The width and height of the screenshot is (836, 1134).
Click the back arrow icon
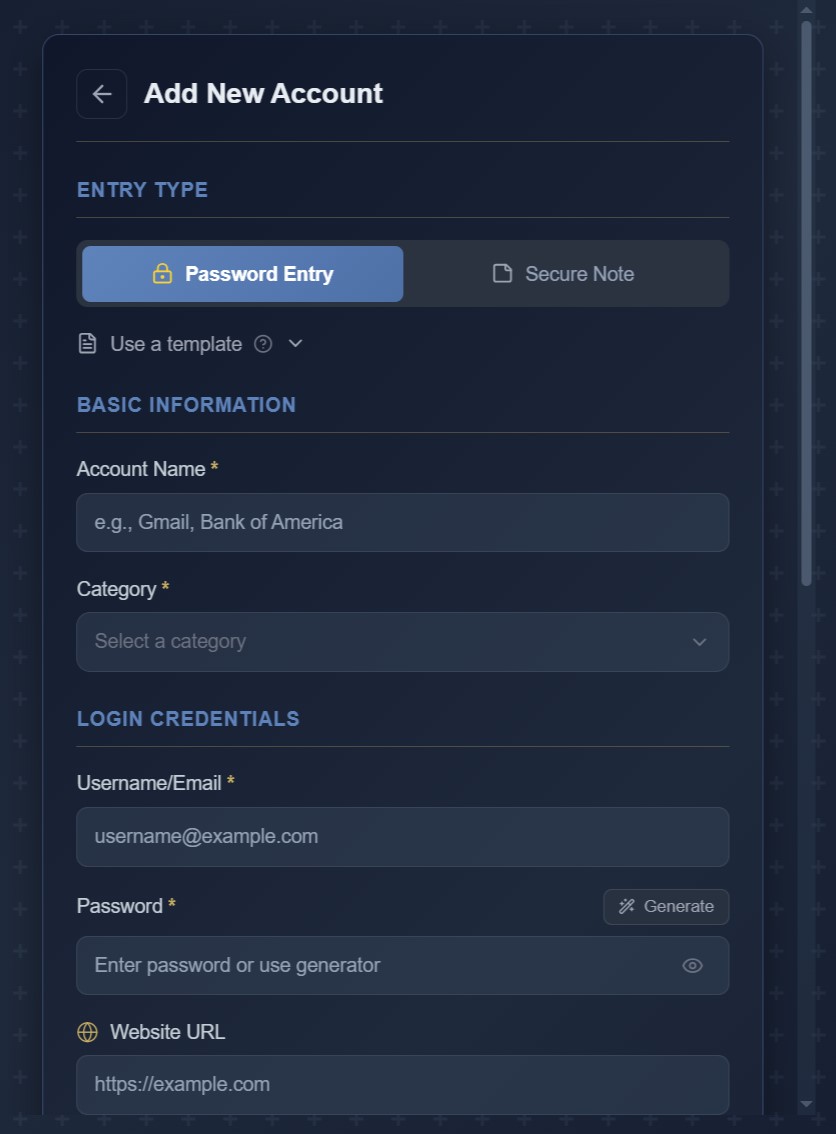coord(101,93)
